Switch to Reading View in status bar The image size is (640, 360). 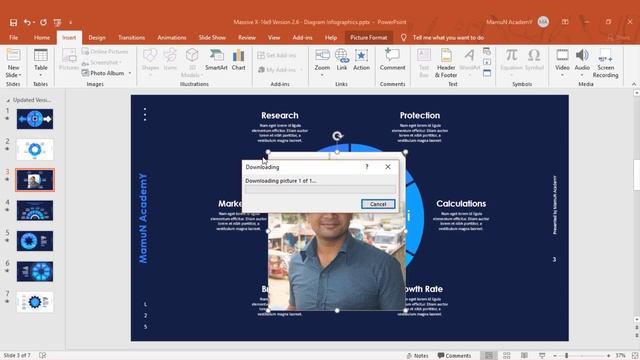click(524, 356)
